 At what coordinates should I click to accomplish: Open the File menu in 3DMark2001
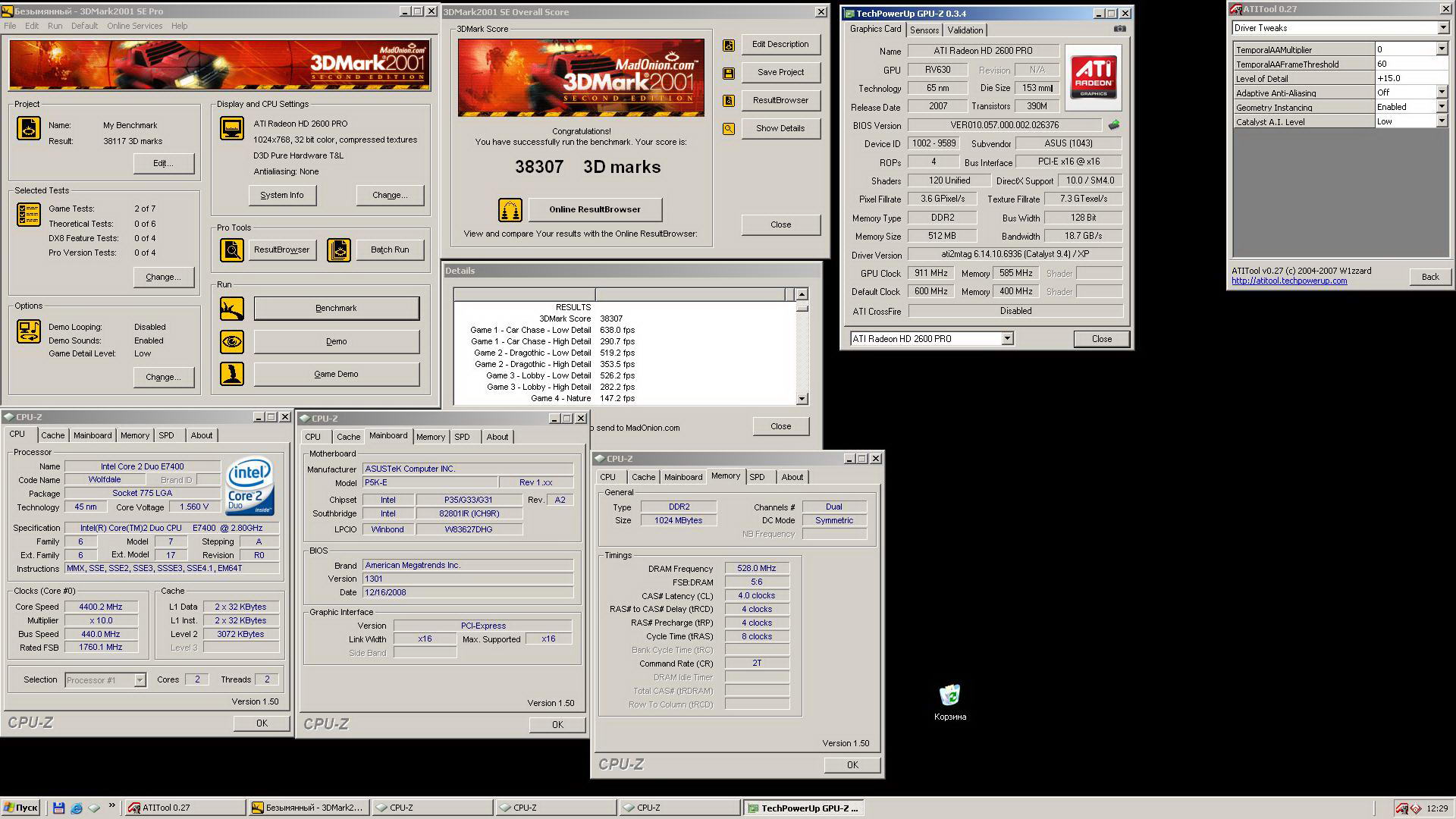(10, 26)
